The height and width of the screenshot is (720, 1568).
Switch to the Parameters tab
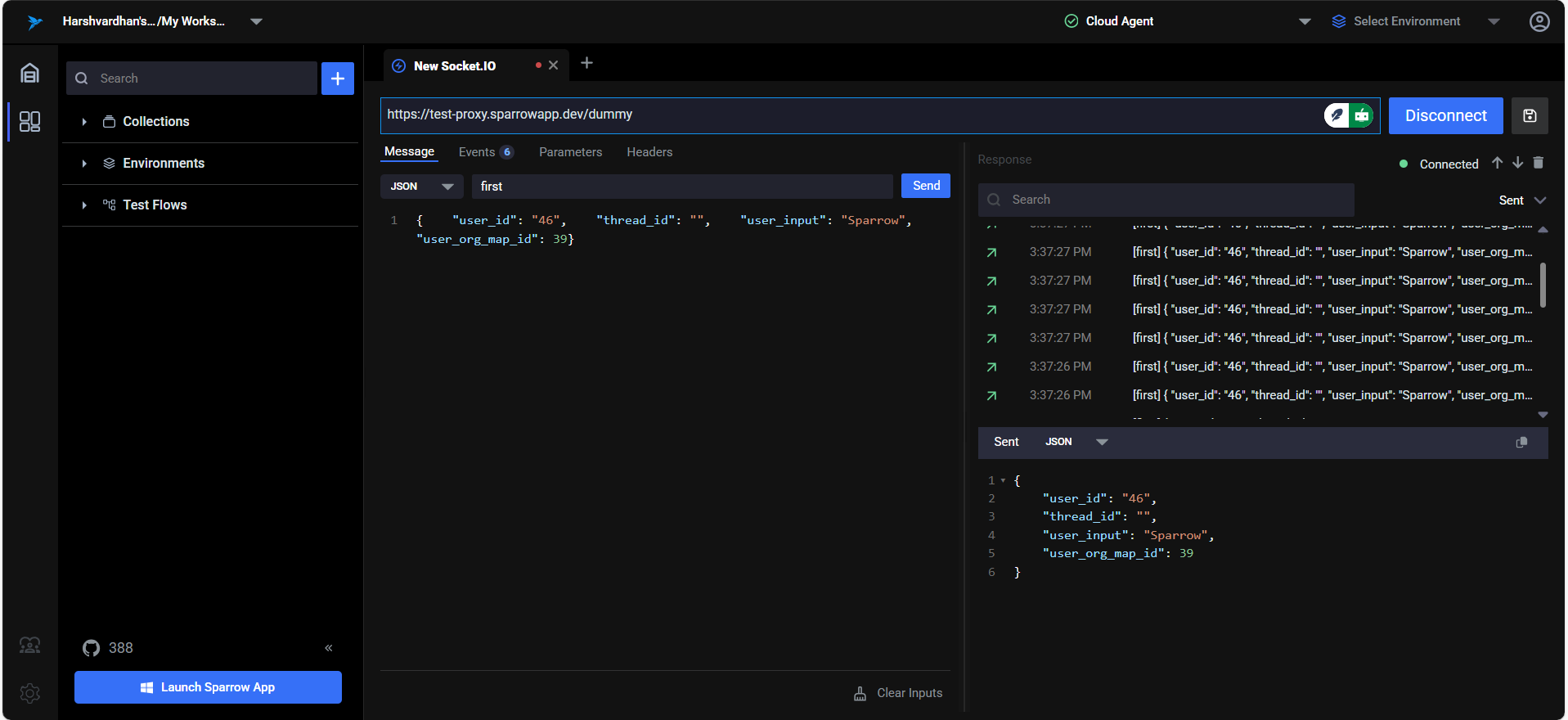pyautogui.click(x=570, y=152)
